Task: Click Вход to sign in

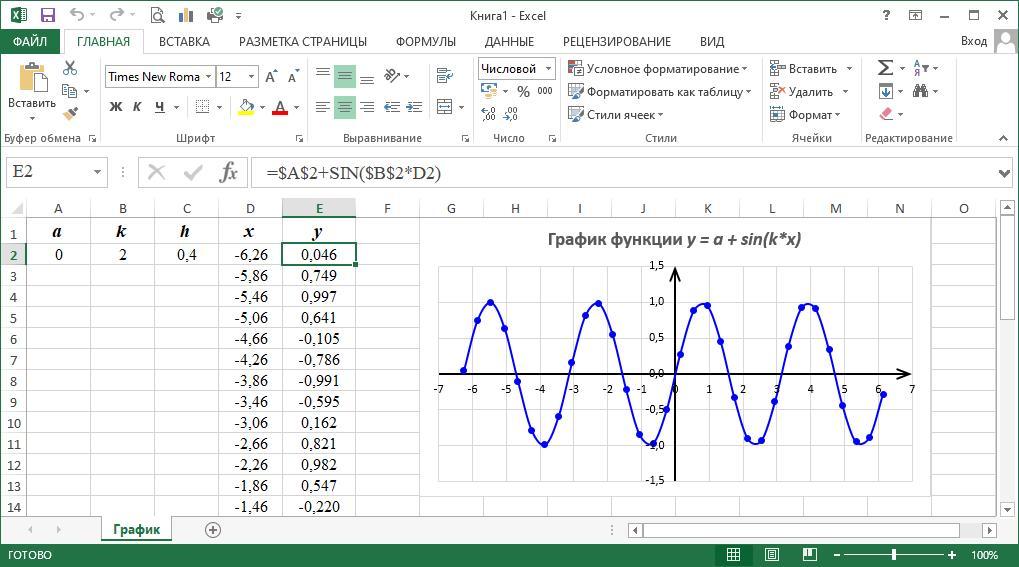Action: click(x=974, y=41)
